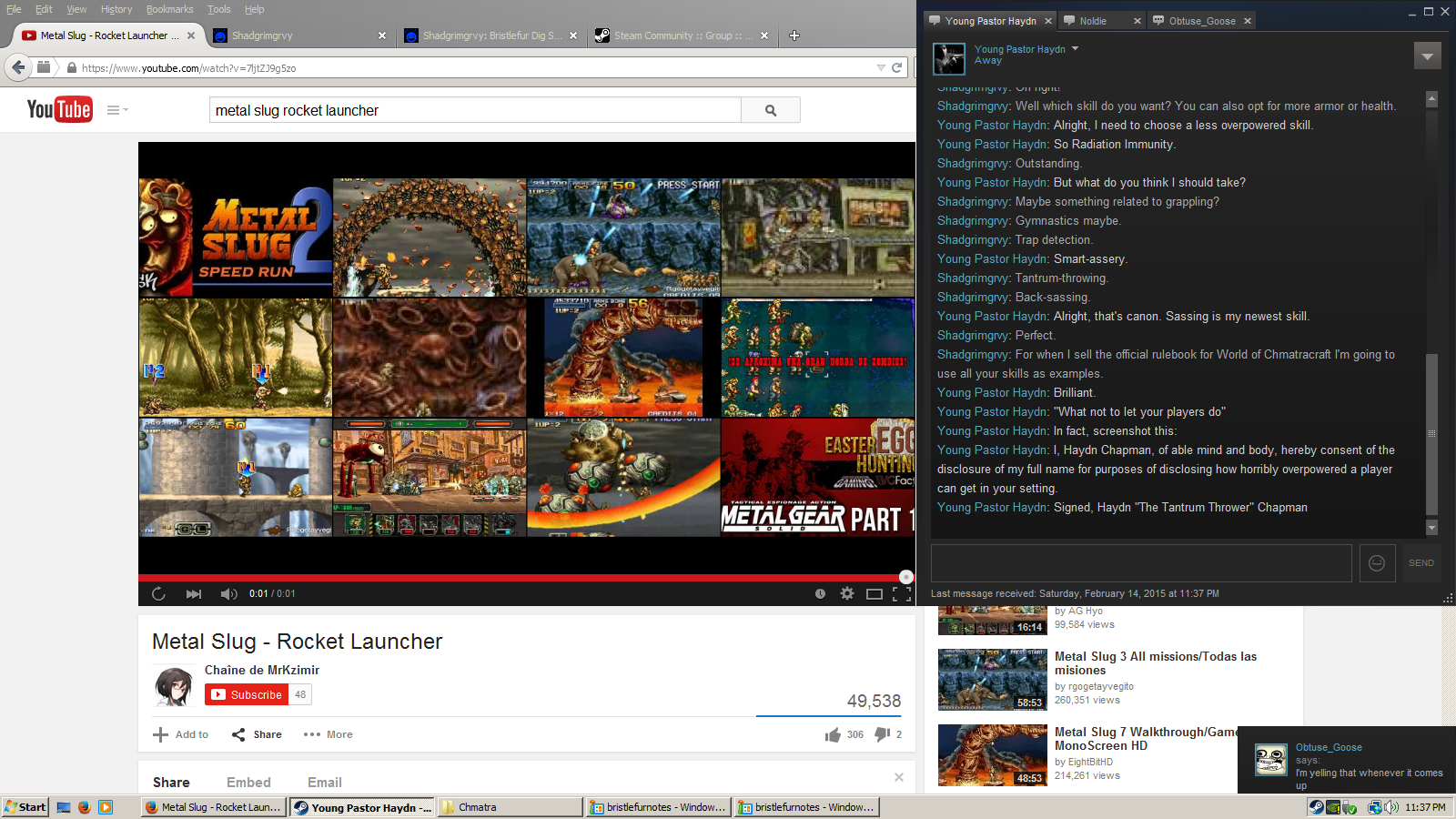The height and width of the screenshot is (819, 1456).
Task: Open the Chmatra folder taskbar button
Action: pyautogui.click(x=510, y=807)
